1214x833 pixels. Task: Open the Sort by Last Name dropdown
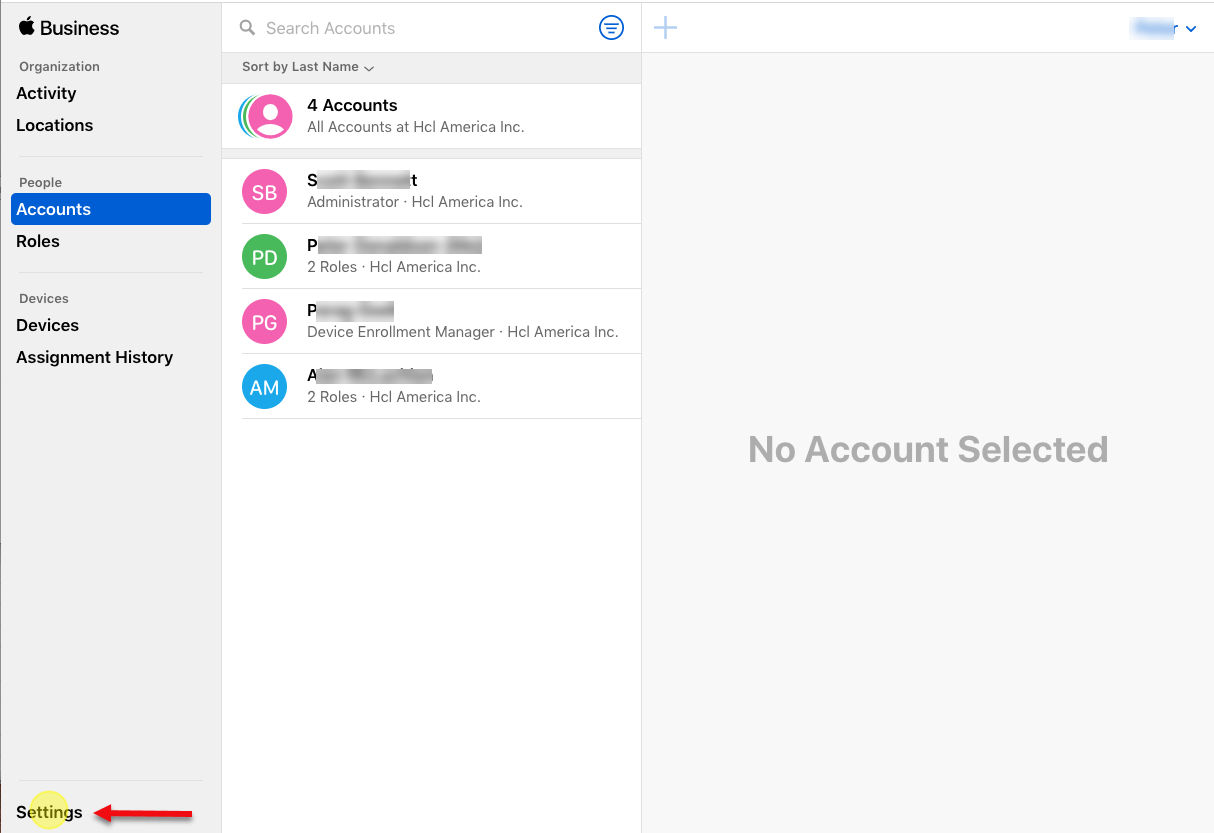[308, 67]
